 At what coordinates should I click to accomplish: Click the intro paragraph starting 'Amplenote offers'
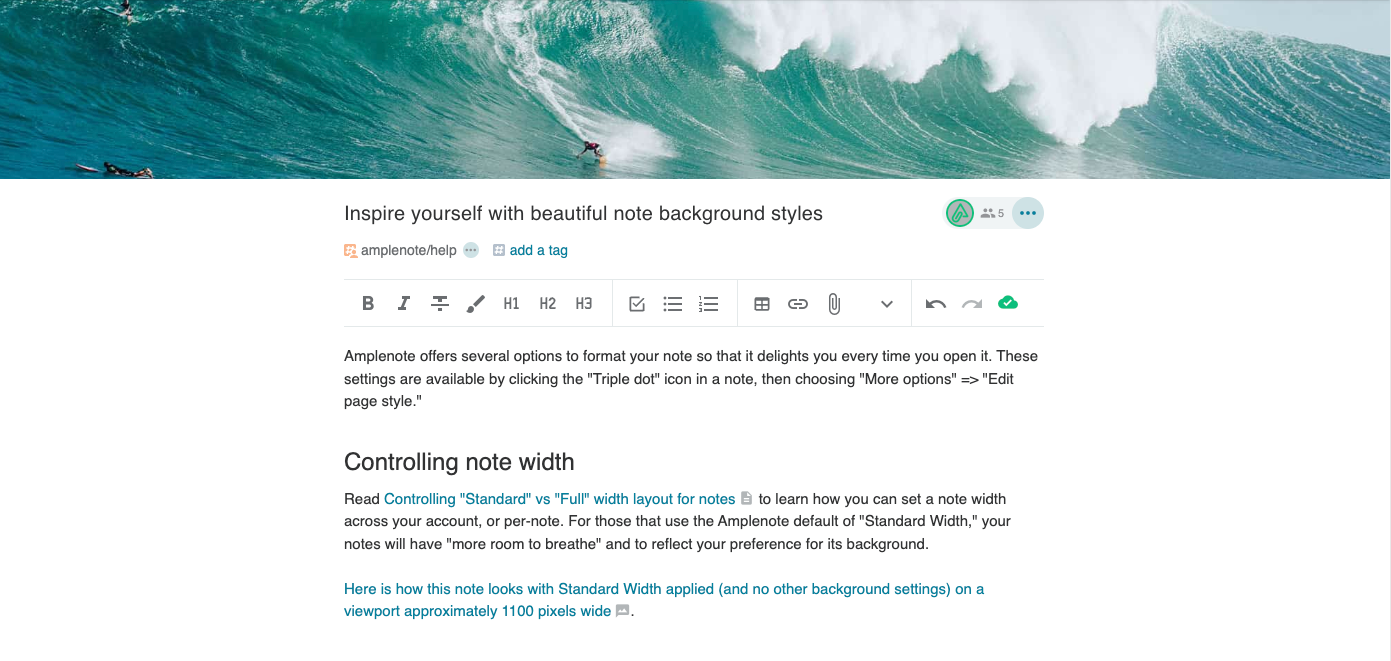pos(693,378)
